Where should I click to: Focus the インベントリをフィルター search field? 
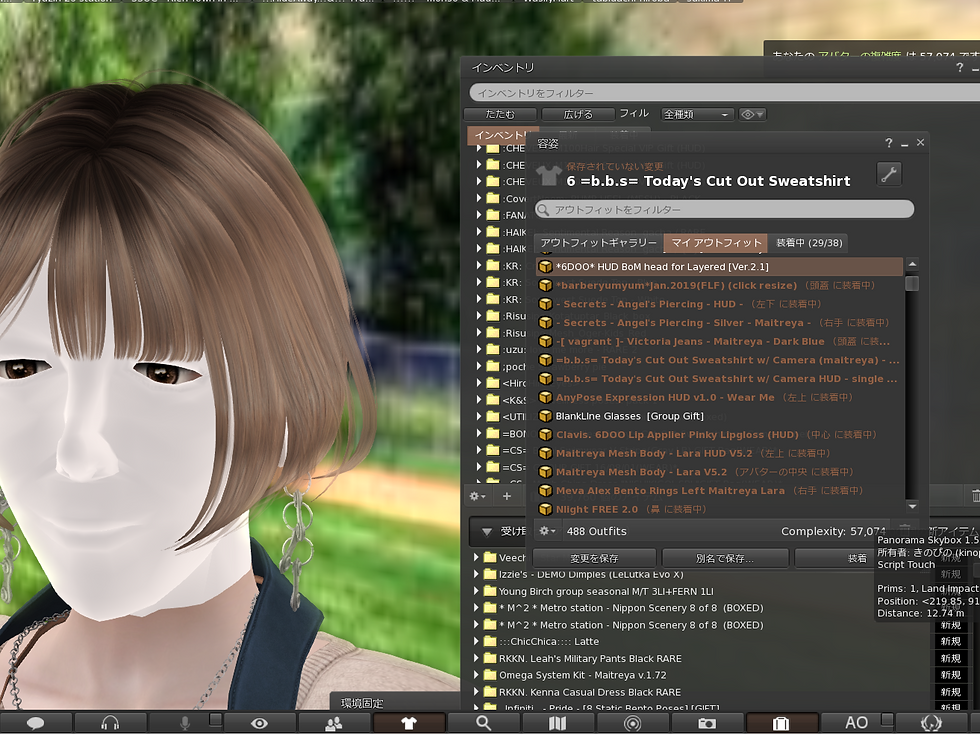click(x=725, y=92)
